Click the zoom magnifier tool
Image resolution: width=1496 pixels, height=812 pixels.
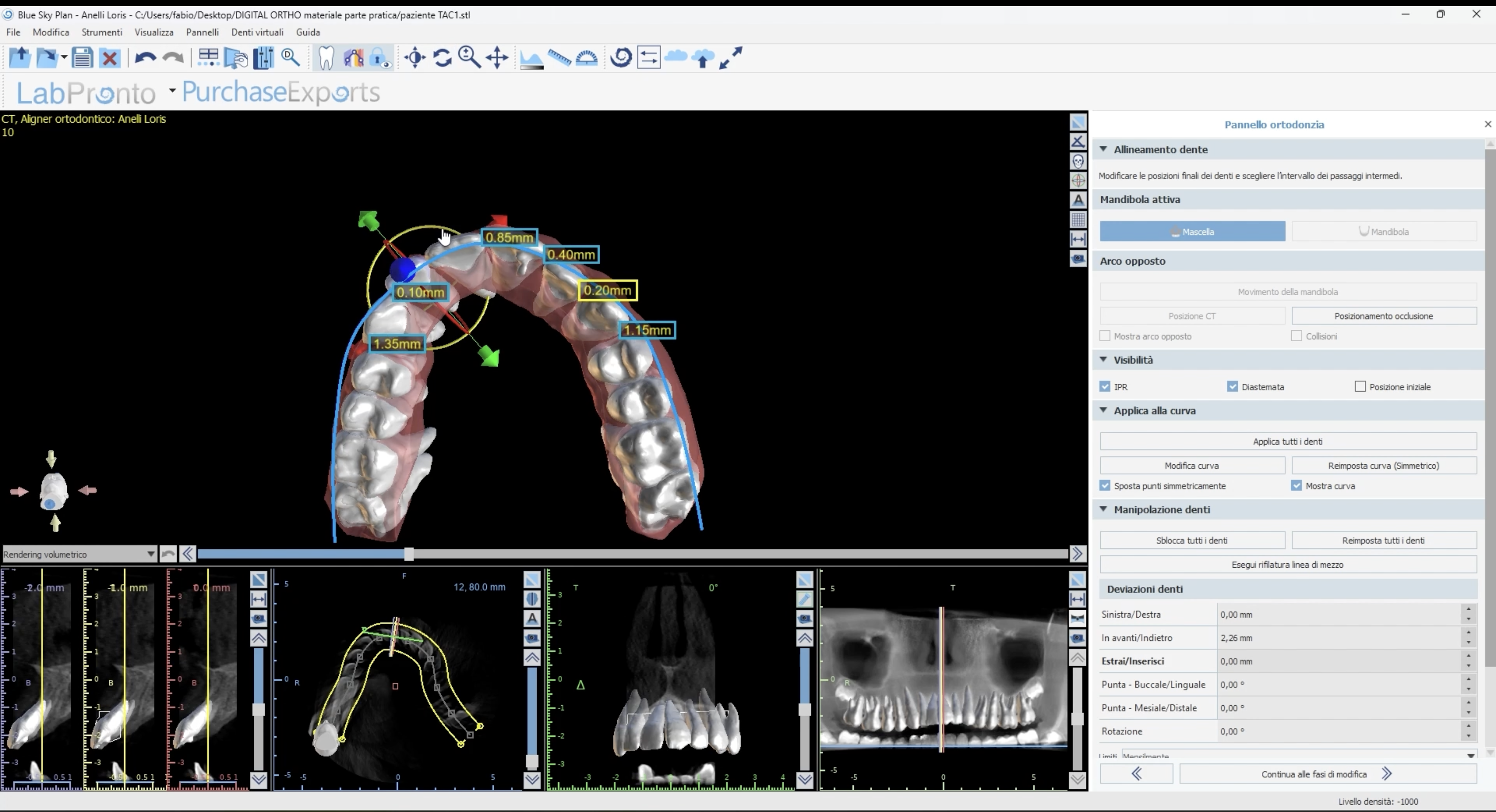(469, 58)
